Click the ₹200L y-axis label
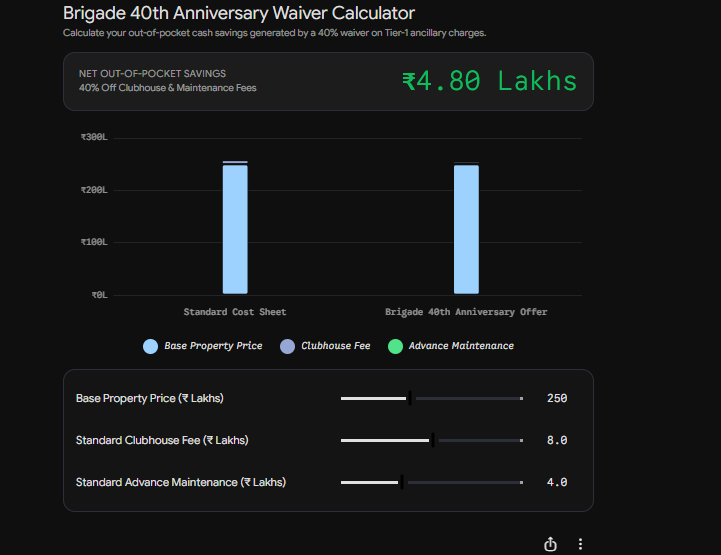This screenshot has height=555, width=721. click(94, 190)
